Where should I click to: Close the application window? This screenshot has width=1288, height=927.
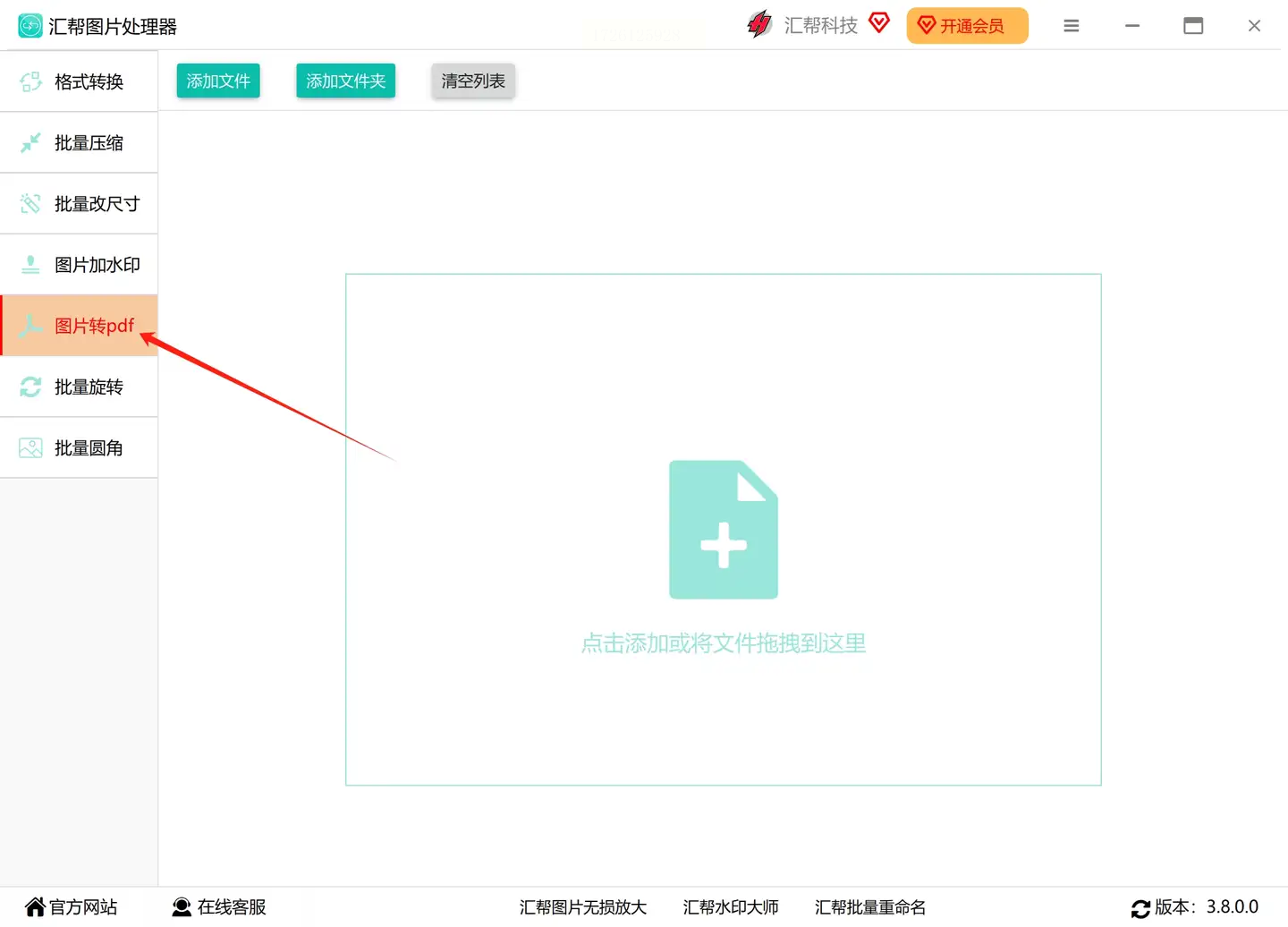(x=1254, y=26)
